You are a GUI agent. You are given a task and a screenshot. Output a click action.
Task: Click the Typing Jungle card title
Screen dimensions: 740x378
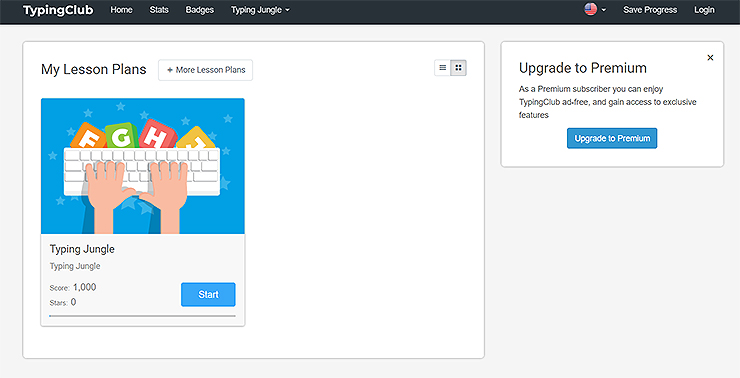point(82,249)
